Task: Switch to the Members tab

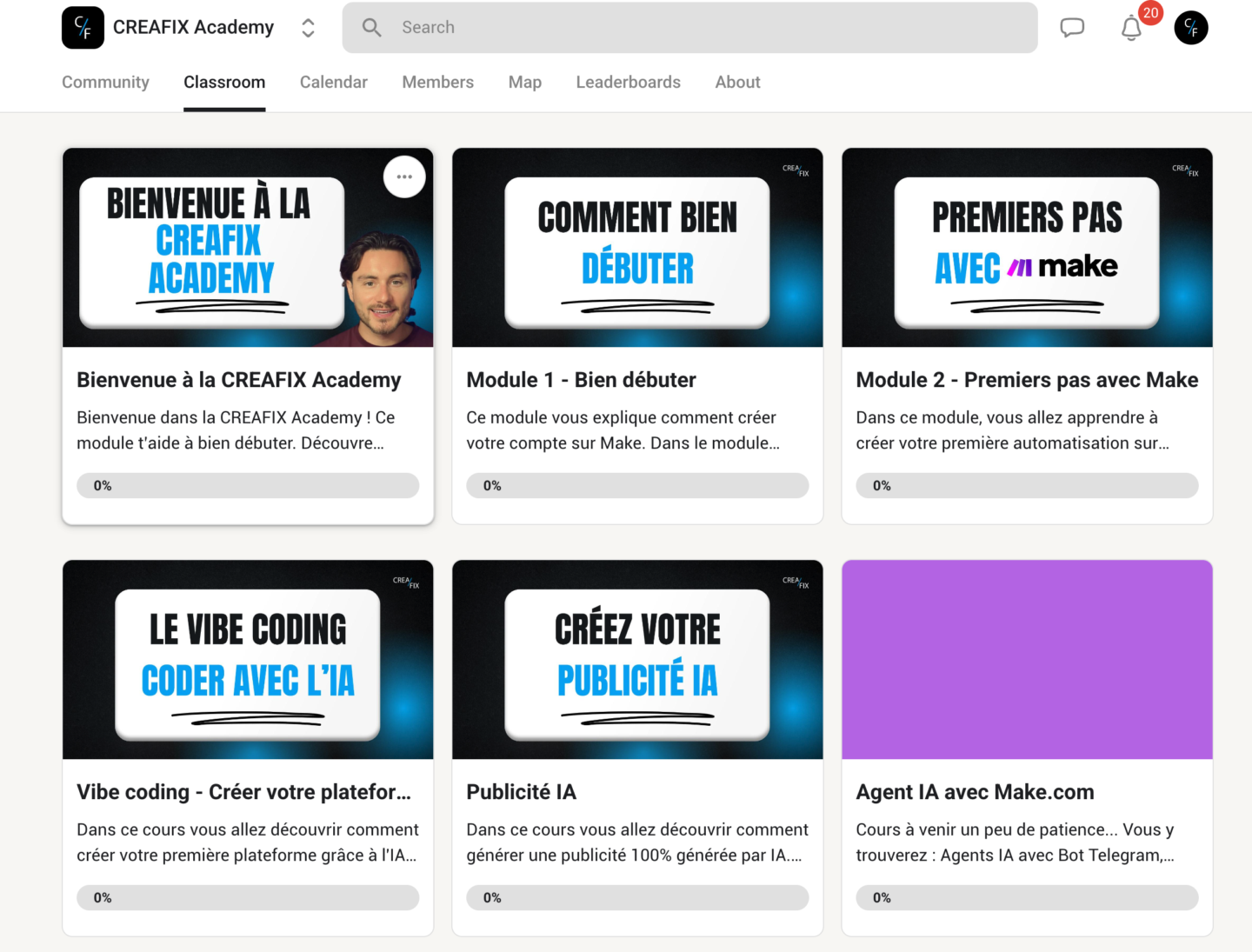Action: pos(437,82)
